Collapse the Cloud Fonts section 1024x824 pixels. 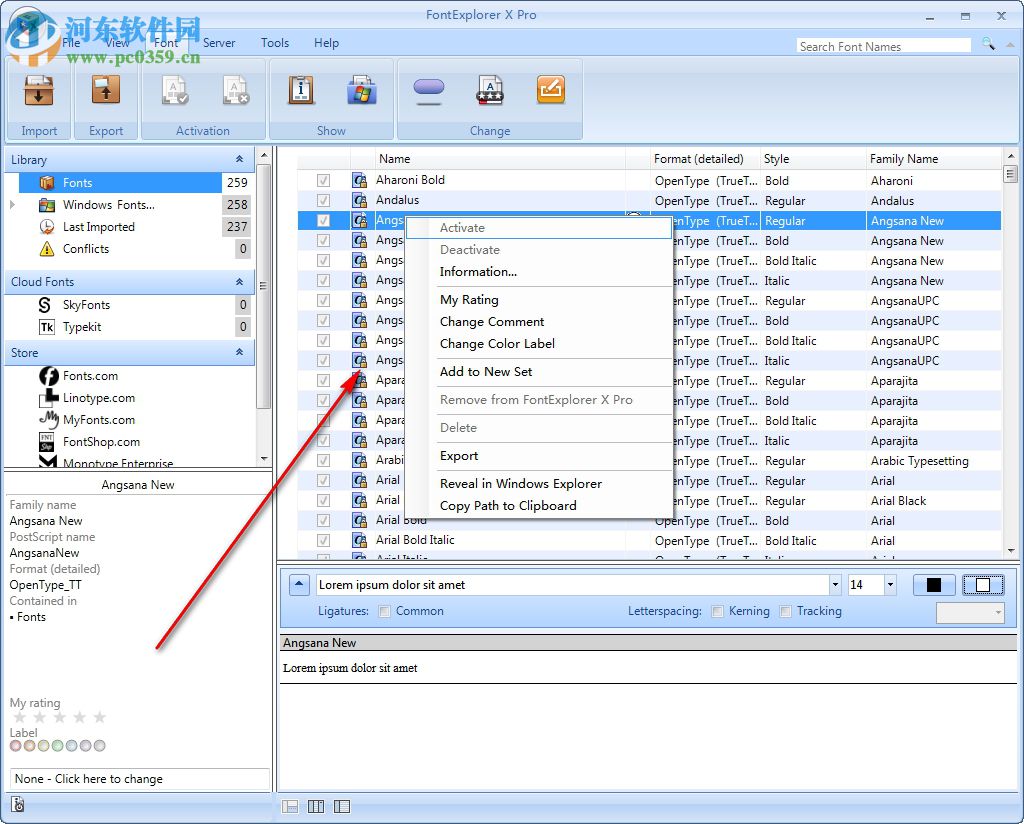[x=240, y=282]
